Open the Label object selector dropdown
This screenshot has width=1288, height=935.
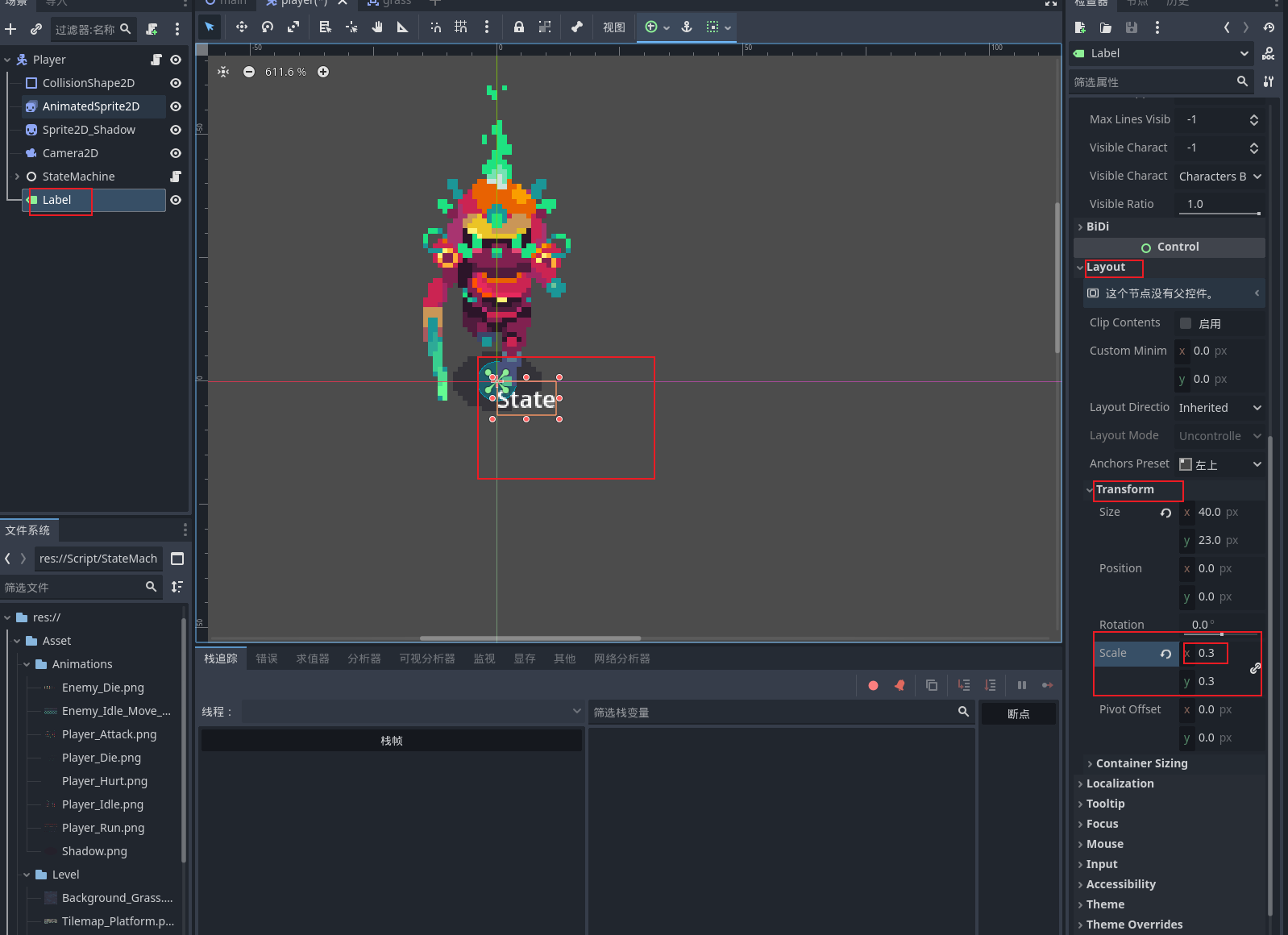[1161, 53]
